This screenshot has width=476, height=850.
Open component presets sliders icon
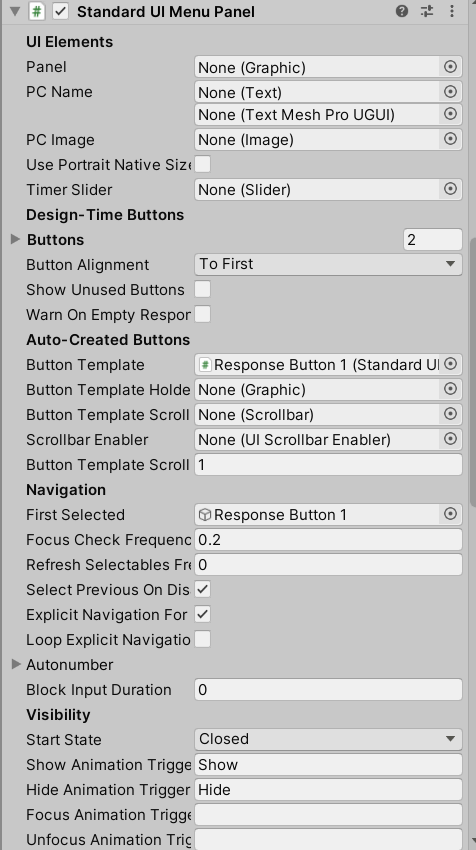tap(427, 11)
